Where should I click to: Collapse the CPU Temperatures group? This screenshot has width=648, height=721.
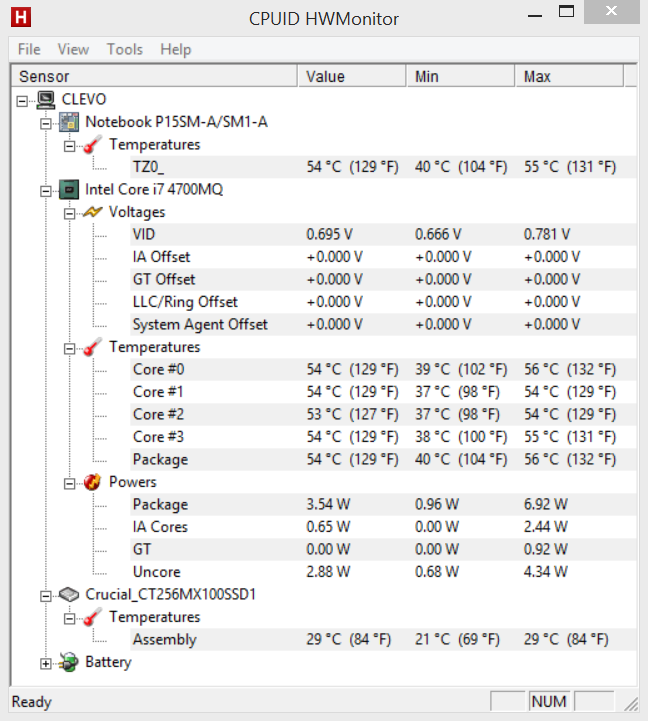coord(69,349)
